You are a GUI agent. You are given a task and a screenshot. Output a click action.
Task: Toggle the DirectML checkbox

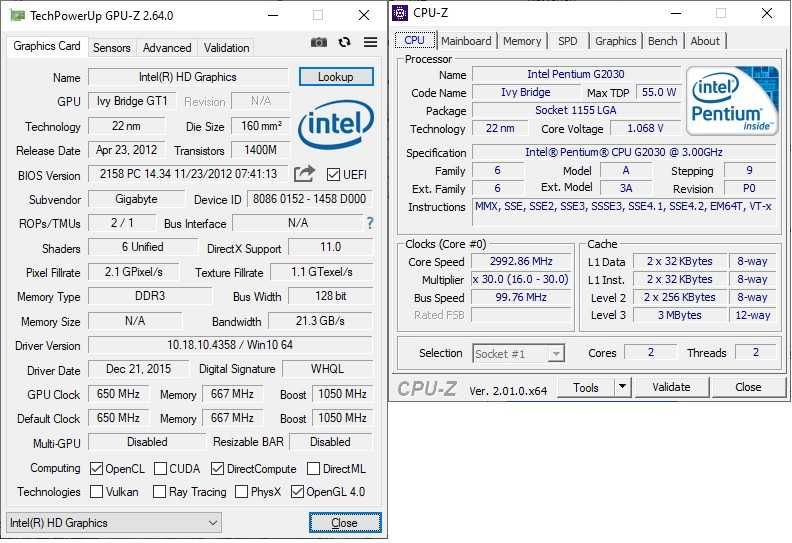tap(313, 469)
